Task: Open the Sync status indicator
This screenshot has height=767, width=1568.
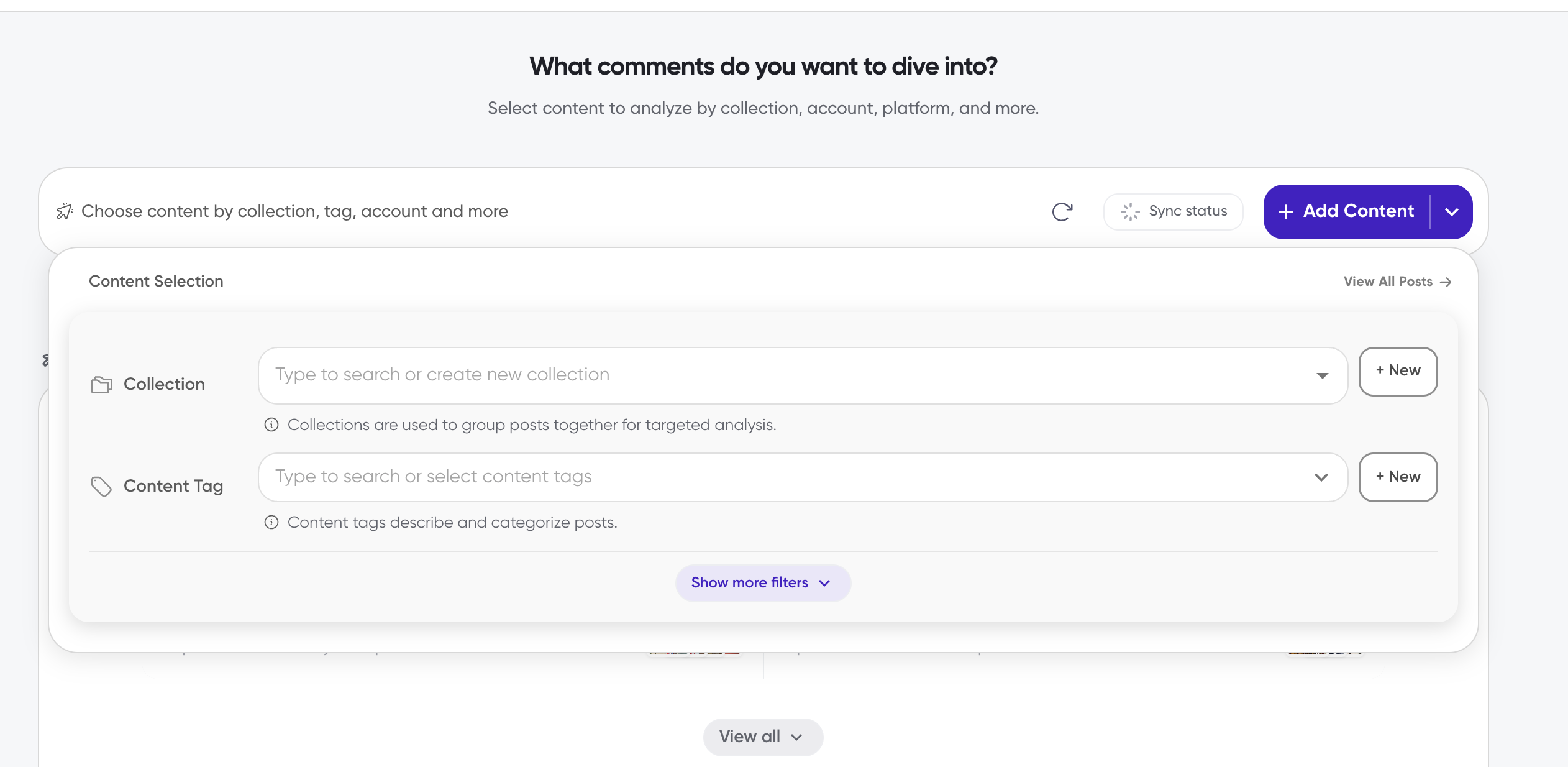Action: pos(1173,212)
